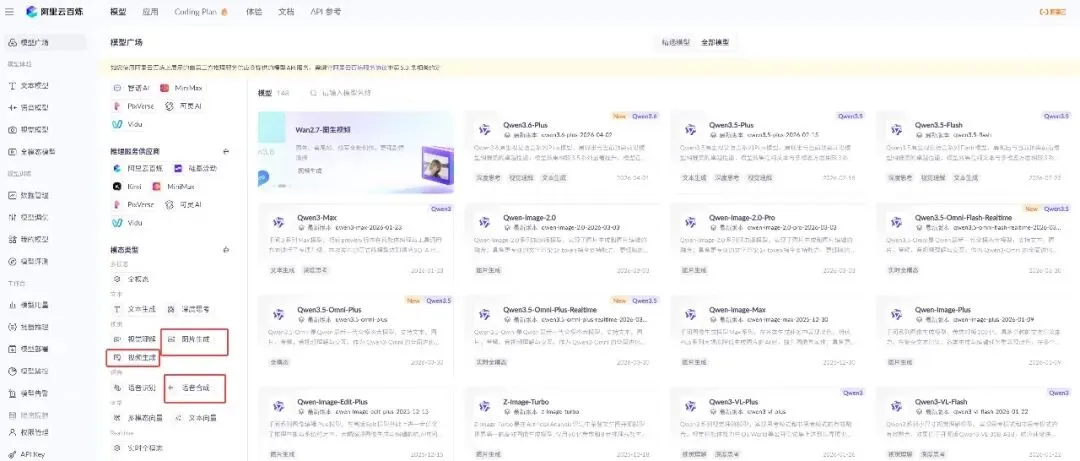
Task: Switch to the 全部模型 tab
Action: 715,42
